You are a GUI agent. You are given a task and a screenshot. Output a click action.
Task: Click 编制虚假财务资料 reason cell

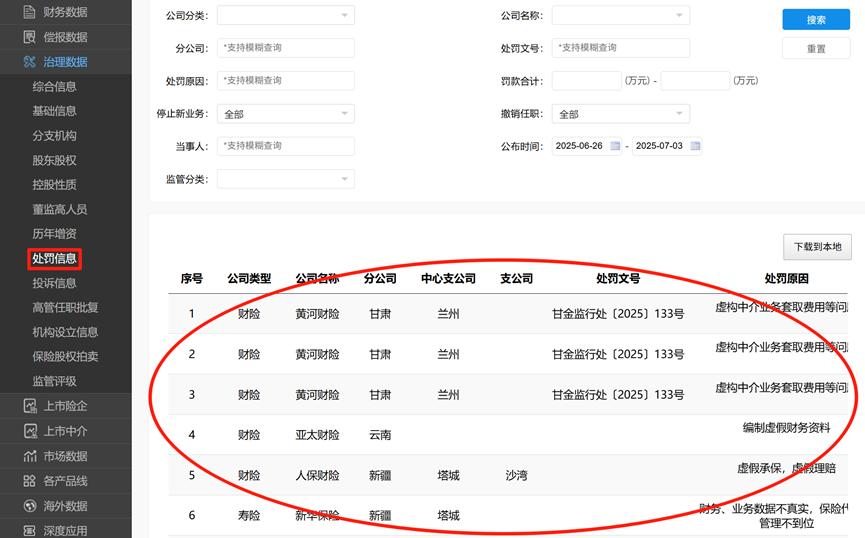coord(786,428)
